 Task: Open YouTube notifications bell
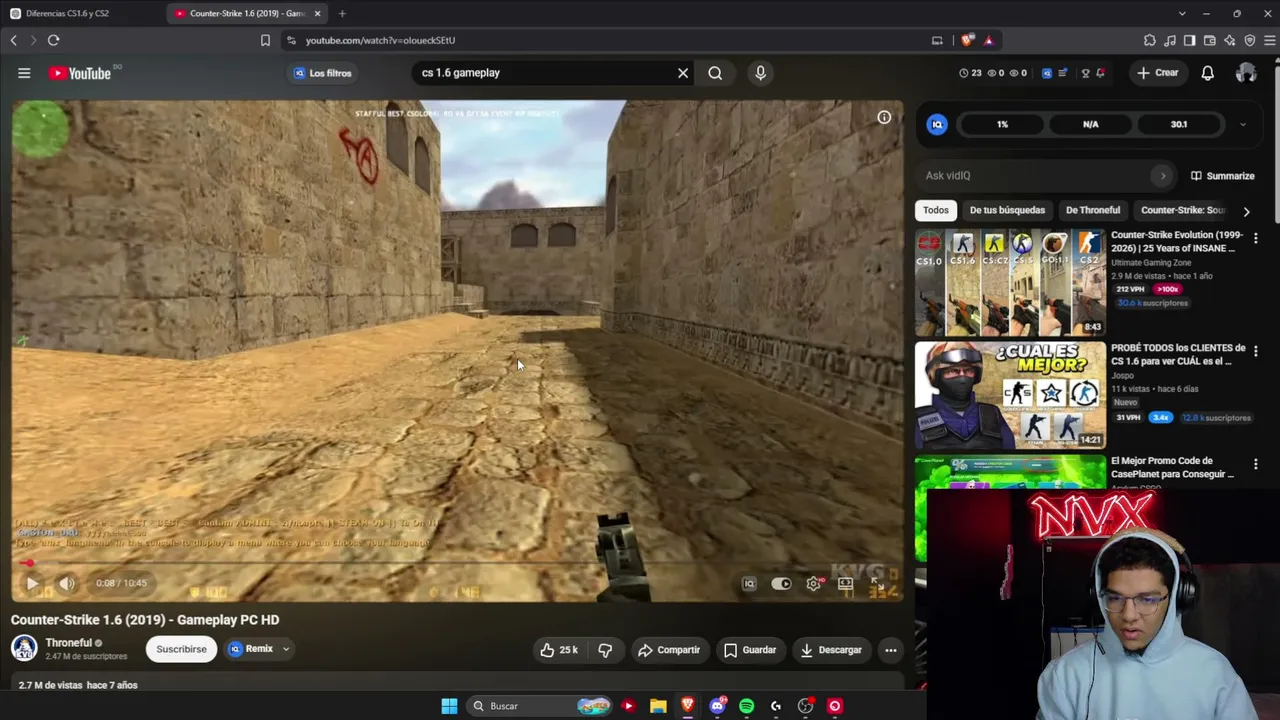[x=1207, y=73]
